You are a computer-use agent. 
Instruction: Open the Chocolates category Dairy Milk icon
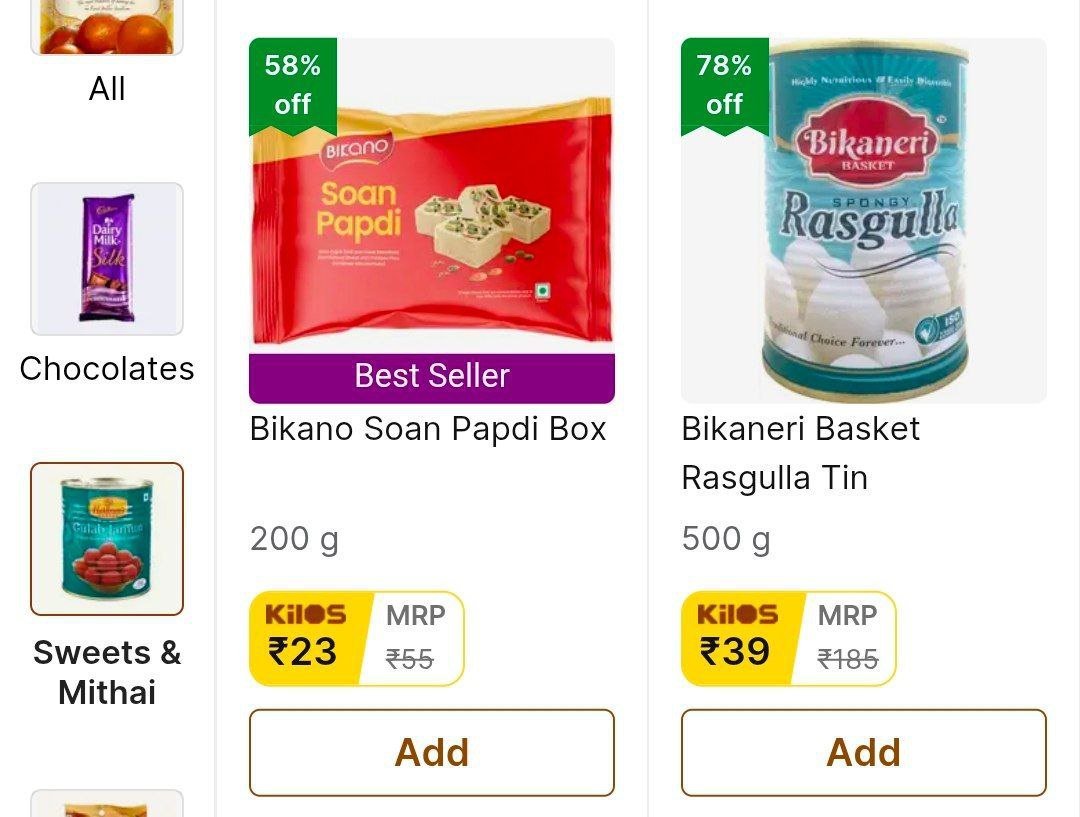coord(107,259)
